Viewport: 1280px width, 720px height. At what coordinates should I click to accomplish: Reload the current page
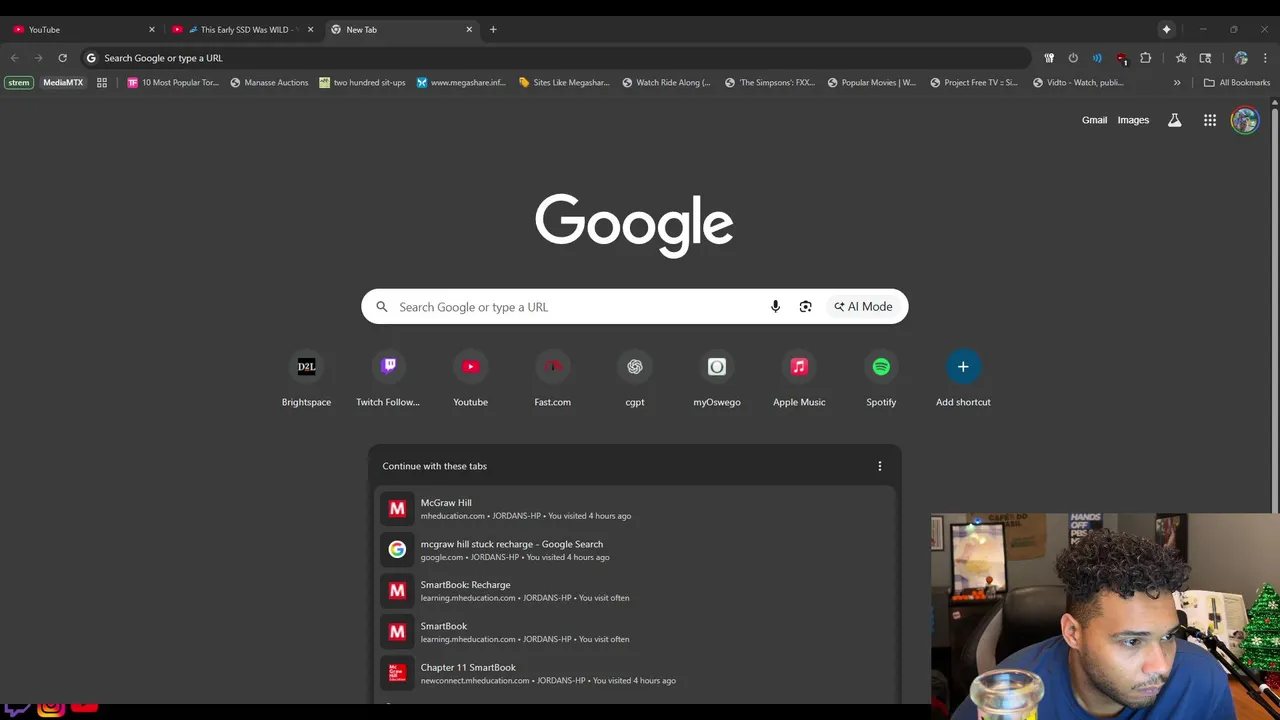[62, 58]
